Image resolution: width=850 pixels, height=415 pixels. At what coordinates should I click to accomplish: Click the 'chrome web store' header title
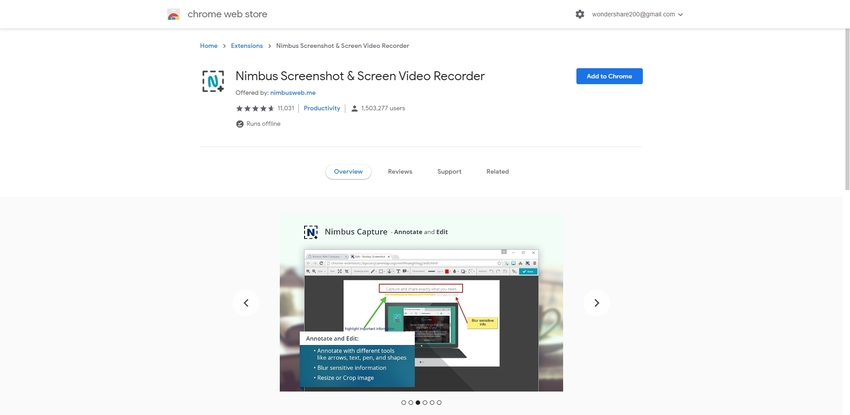[x=227, y=15]
